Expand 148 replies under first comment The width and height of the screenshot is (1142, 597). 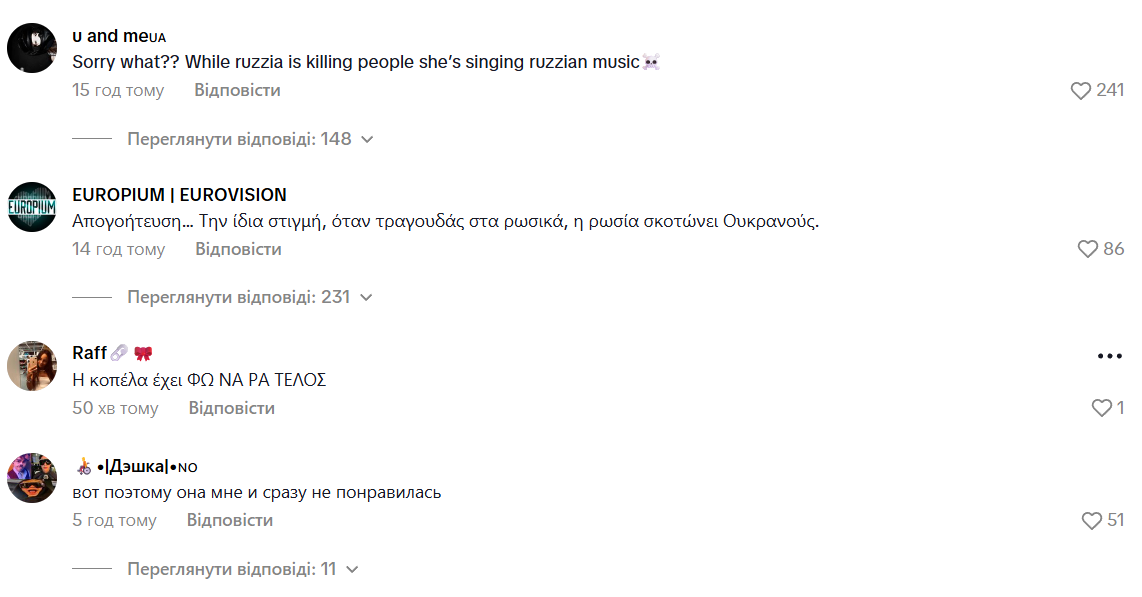250,139
